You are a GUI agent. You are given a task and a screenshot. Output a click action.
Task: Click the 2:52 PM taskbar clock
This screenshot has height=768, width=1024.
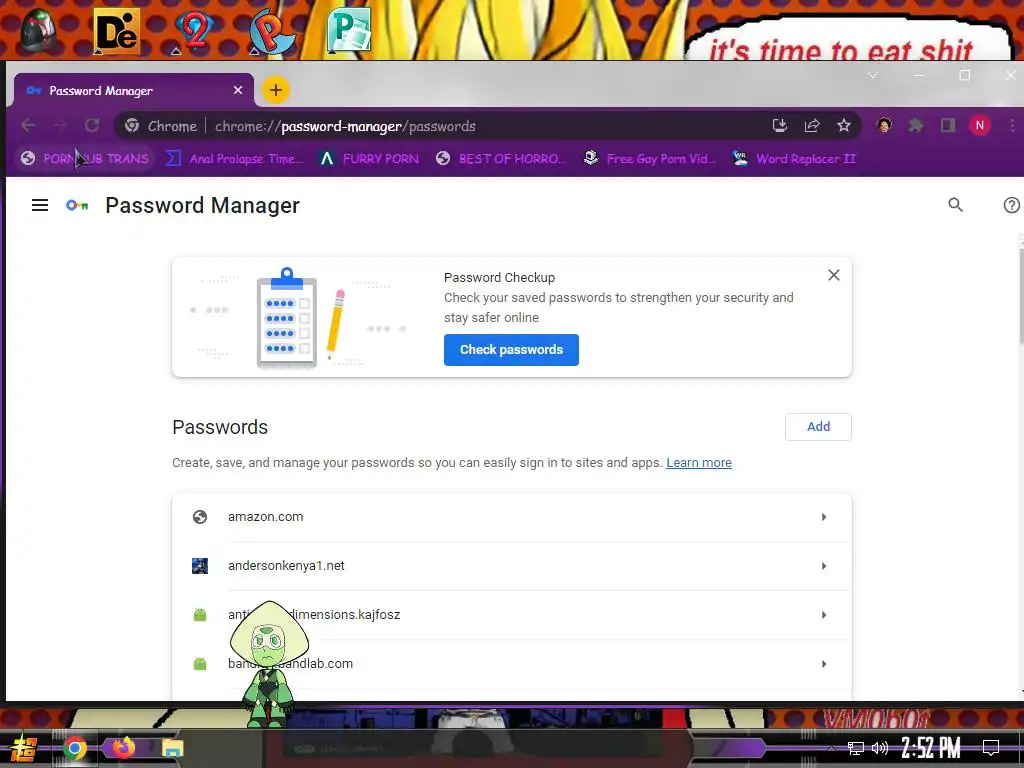pos(931,748)
